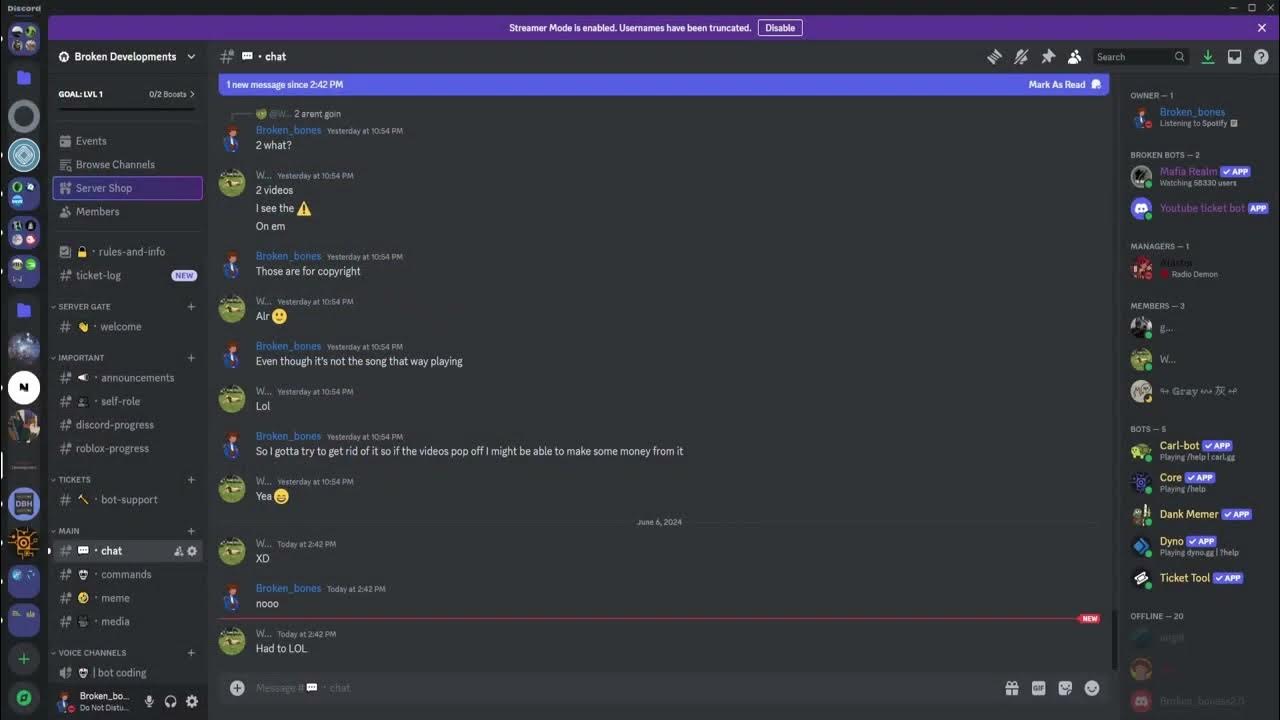The width and height of the screenshot is (1280, 720).
Task: Show pinned messages
Action: [x=1048, y=57]
